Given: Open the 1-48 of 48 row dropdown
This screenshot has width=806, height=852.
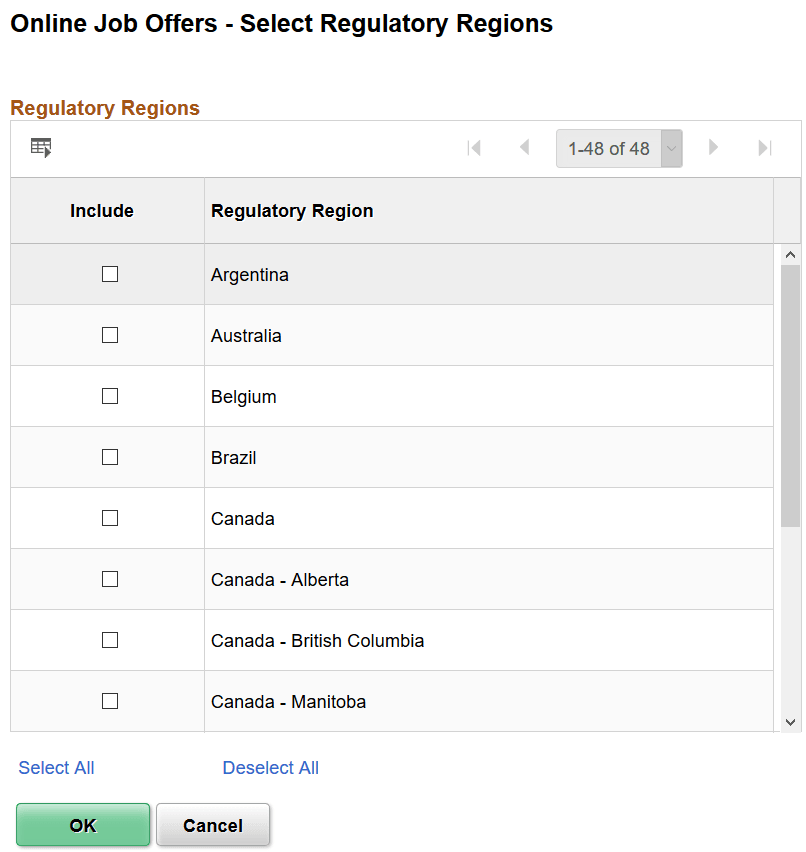Looking at the screenshot, I should (x=670, y=147).
